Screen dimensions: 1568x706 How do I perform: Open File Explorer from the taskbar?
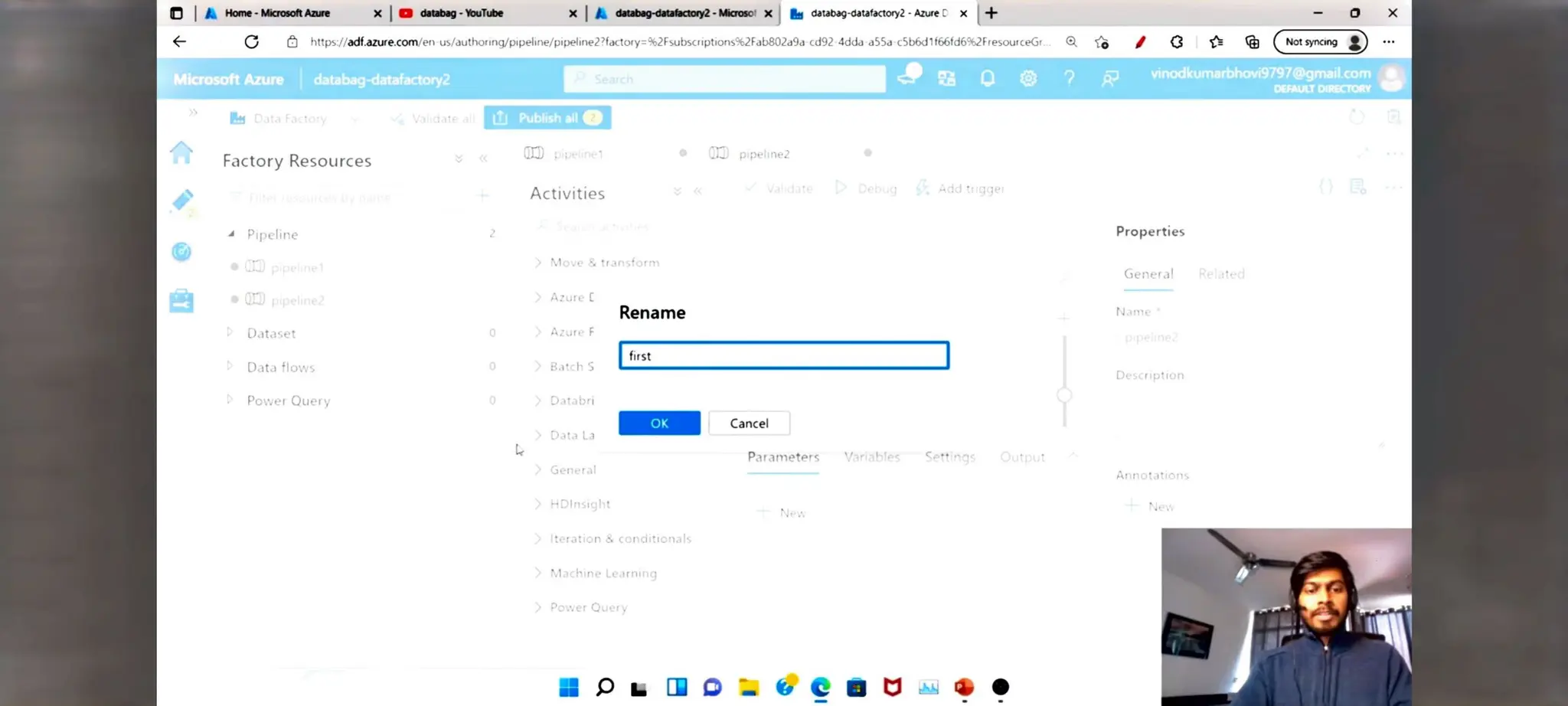click(749, 687)
